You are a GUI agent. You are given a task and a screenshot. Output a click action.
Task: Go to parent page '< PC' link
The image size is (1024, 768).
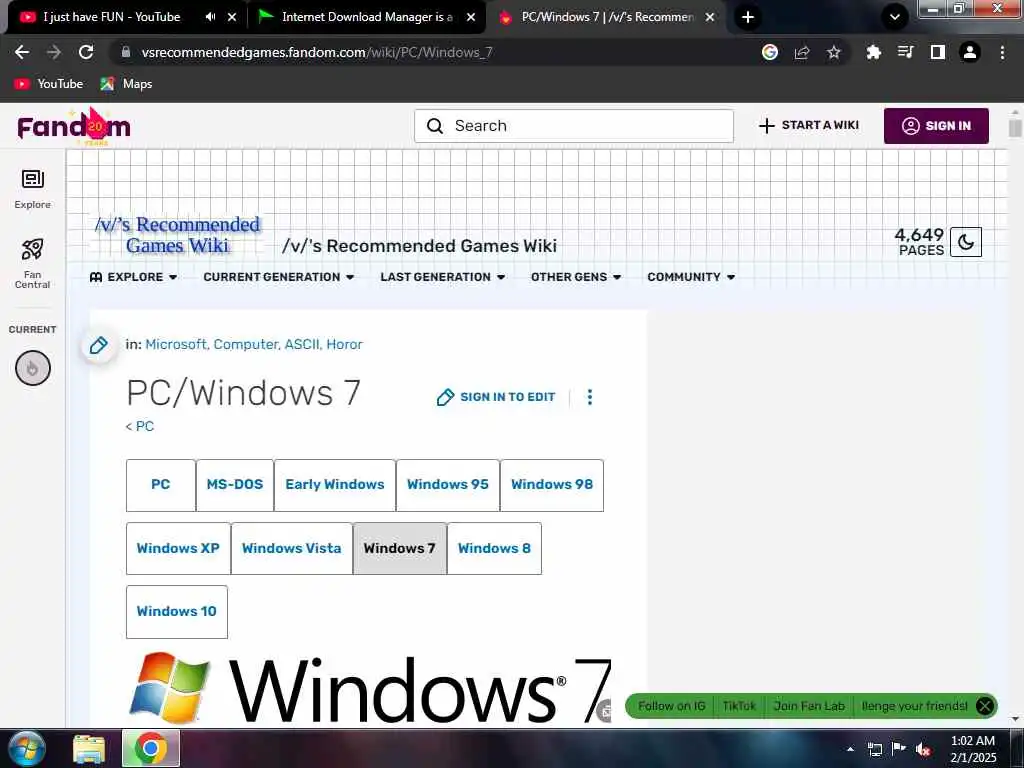click(140, 426)
